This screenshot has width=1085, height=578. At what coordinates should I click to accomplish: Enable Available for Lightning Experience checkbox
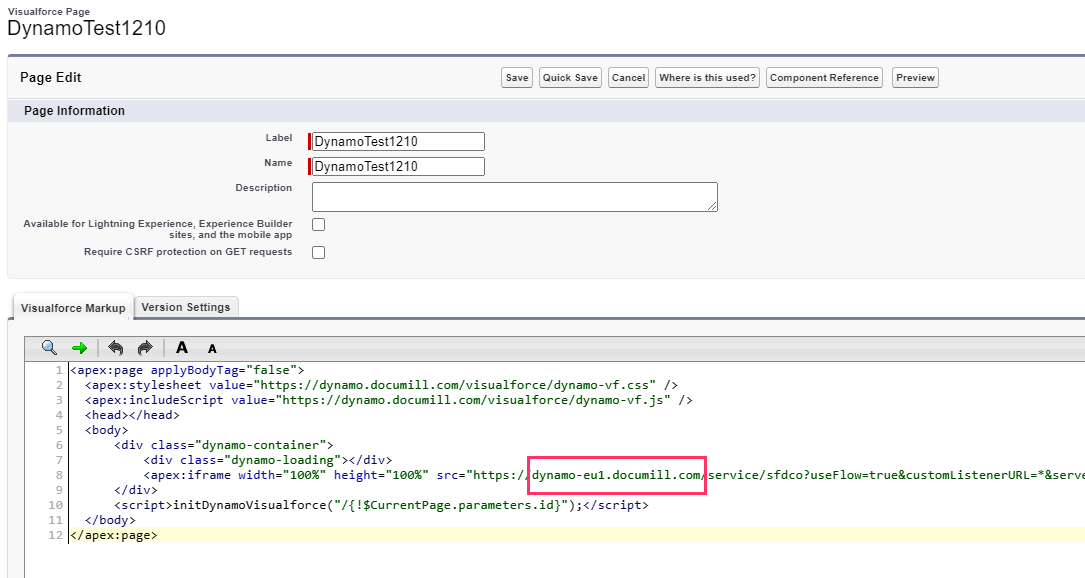319,225
